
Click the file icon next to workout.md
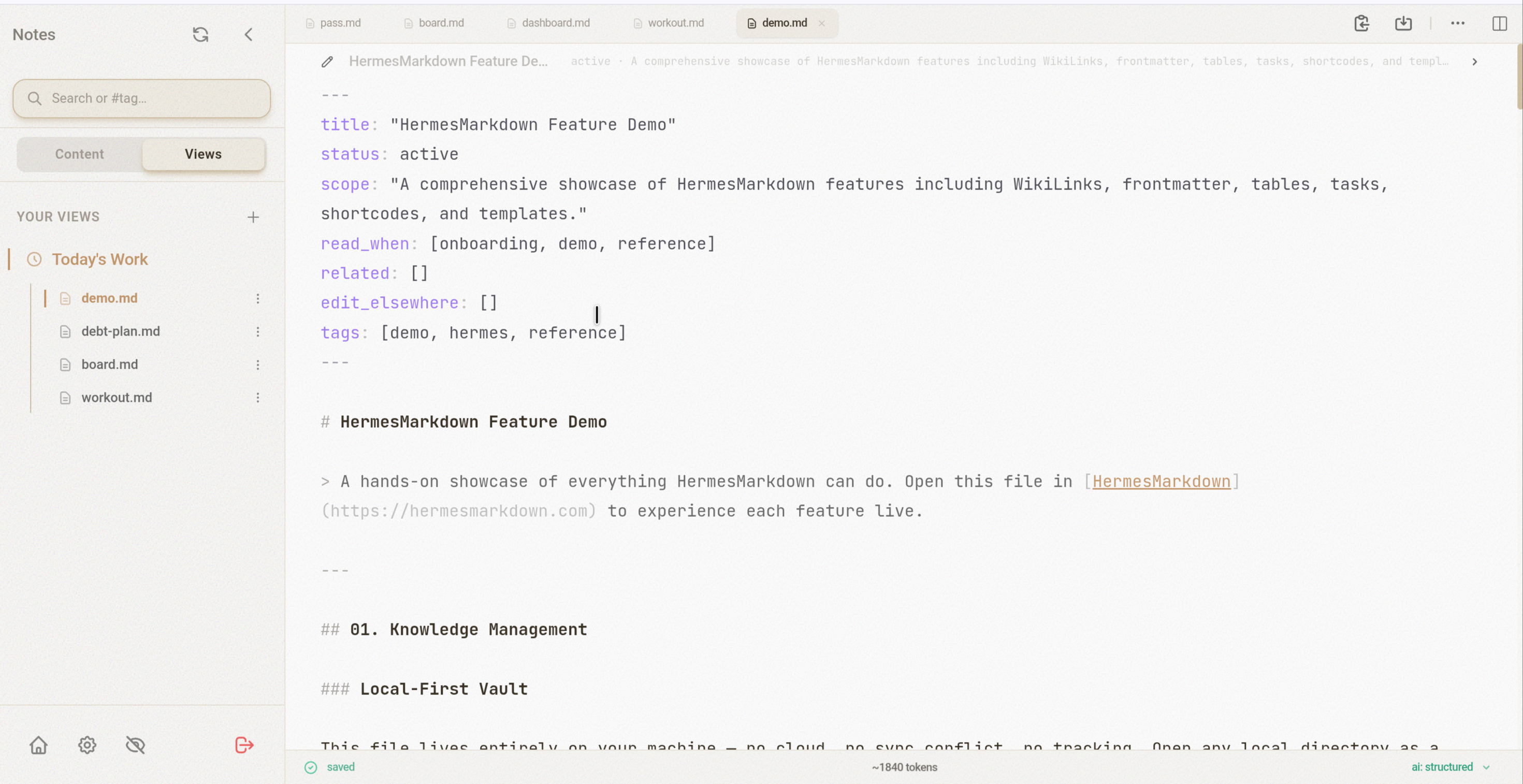click(66, 398)
